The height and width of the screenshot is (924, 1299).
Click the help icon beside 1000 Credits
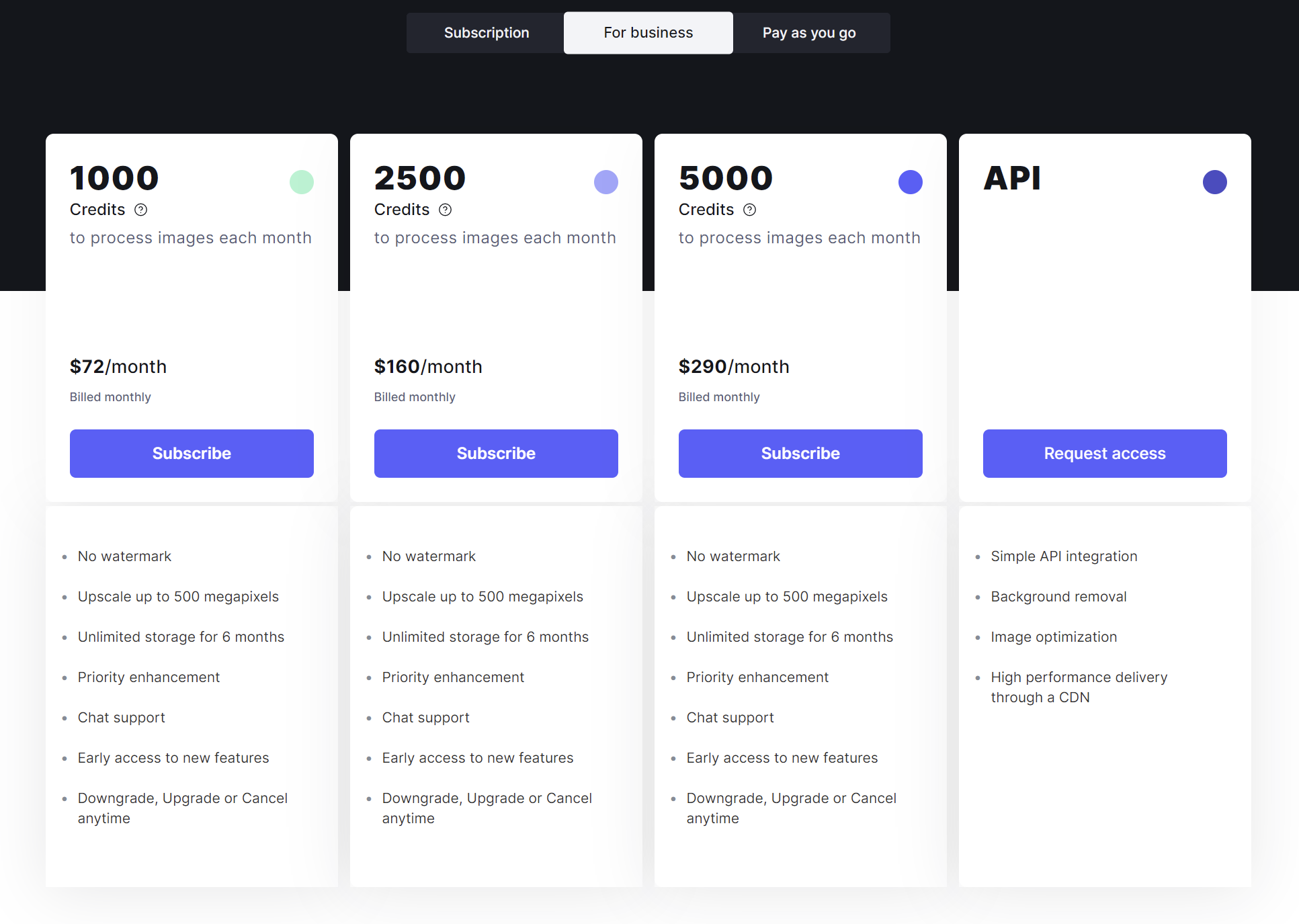click(140, 210)
